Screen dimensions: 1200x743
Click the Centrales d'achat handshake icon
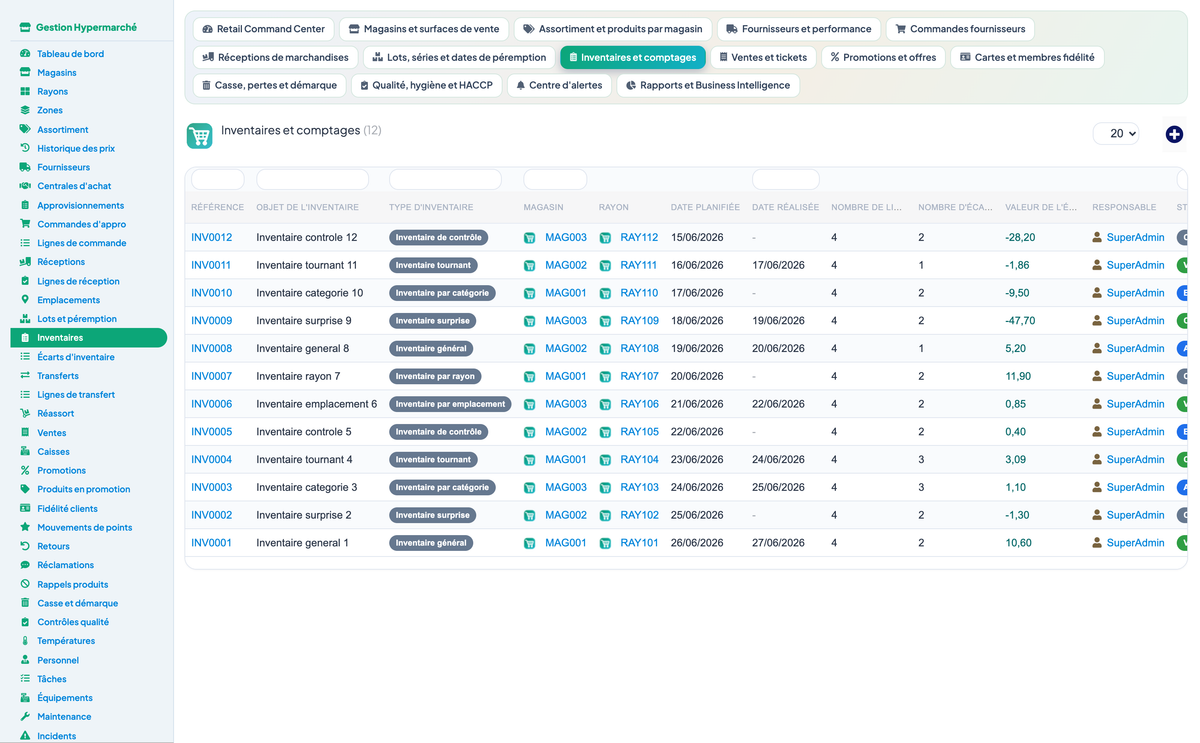(25, 186)
